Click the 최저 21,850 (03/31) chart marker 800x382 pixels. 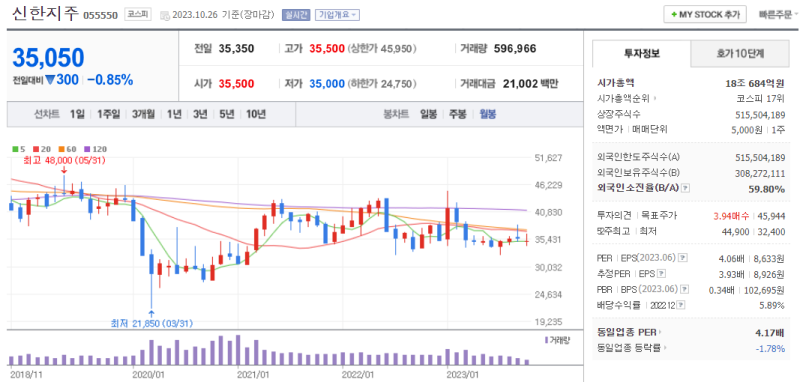(152, 322)
